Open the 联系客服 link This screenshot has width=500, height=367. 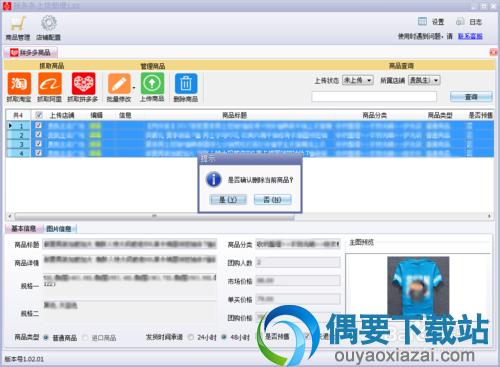470,36
